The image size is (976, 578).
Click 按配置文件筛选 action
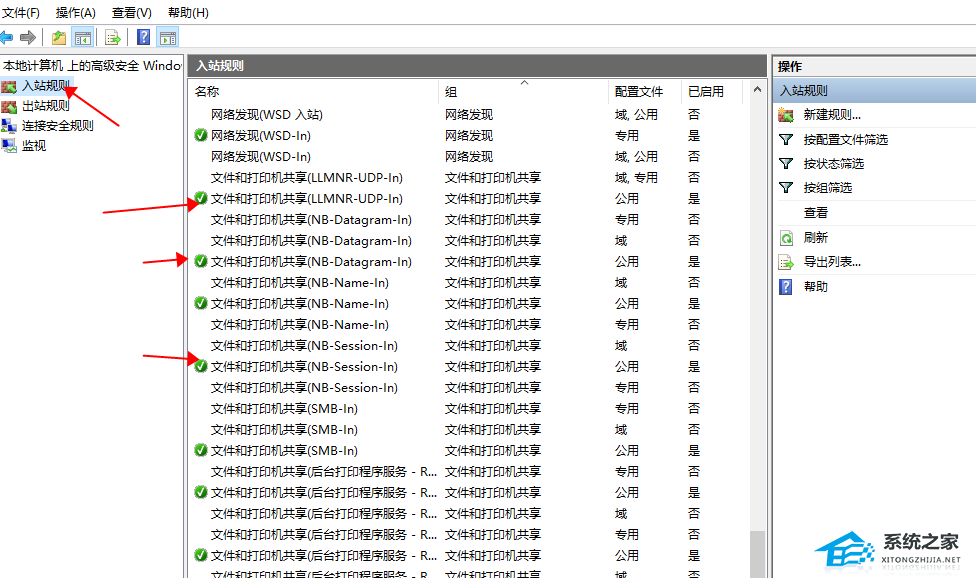[x=845, y=139]
